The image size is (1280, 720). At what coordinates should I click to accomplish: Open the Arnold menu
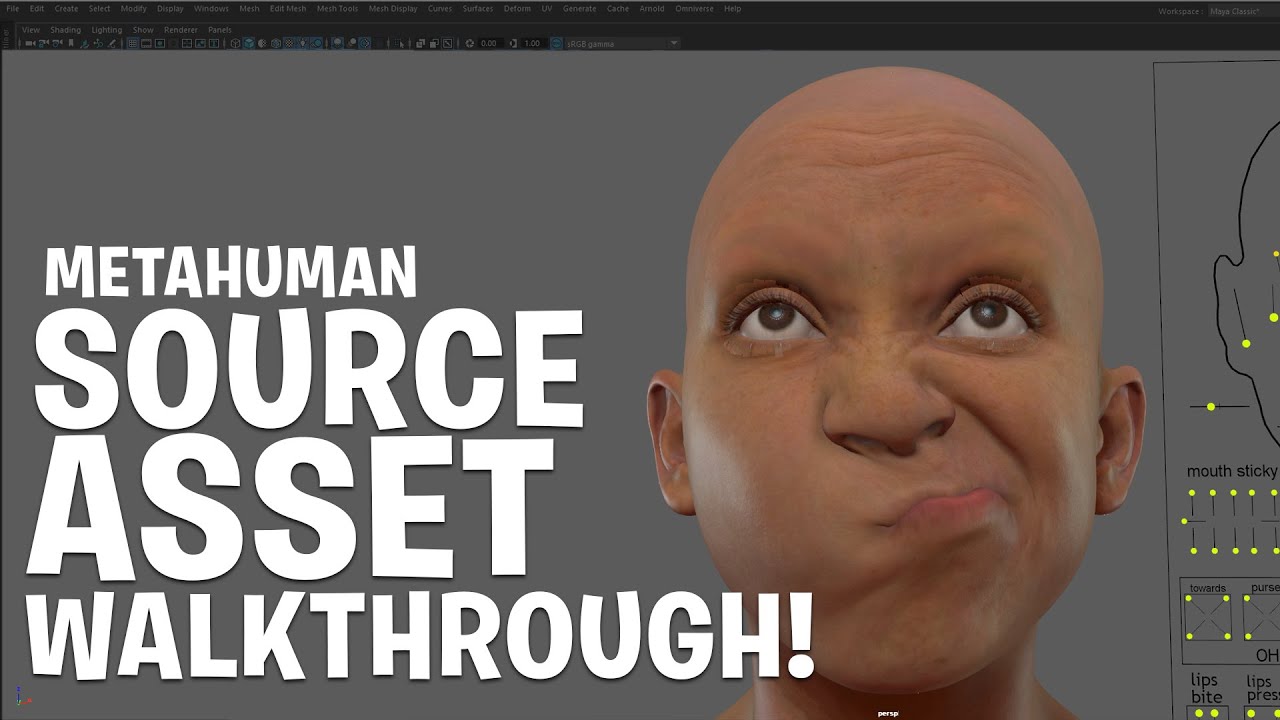[652, 9]
